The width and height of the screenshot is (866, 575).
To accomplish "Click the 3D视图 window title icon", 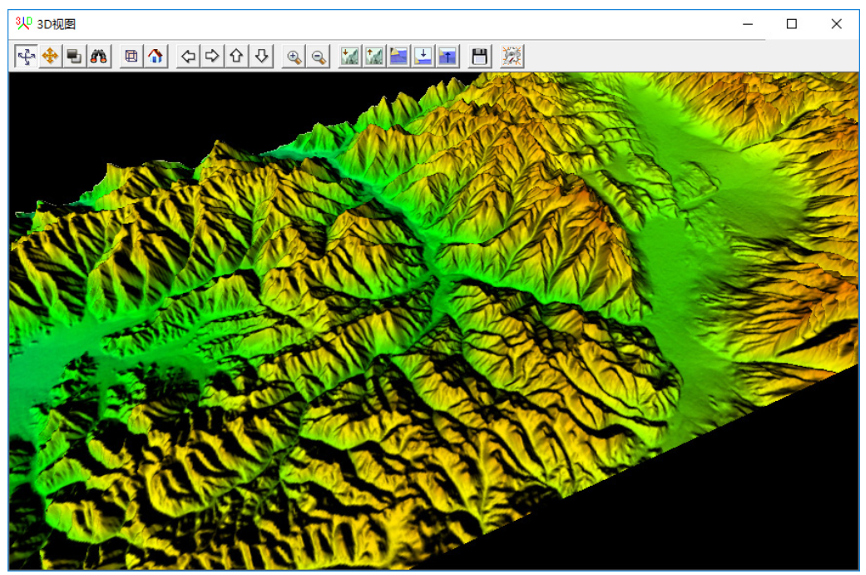I will pyautogui.click(x=23, y=23).
